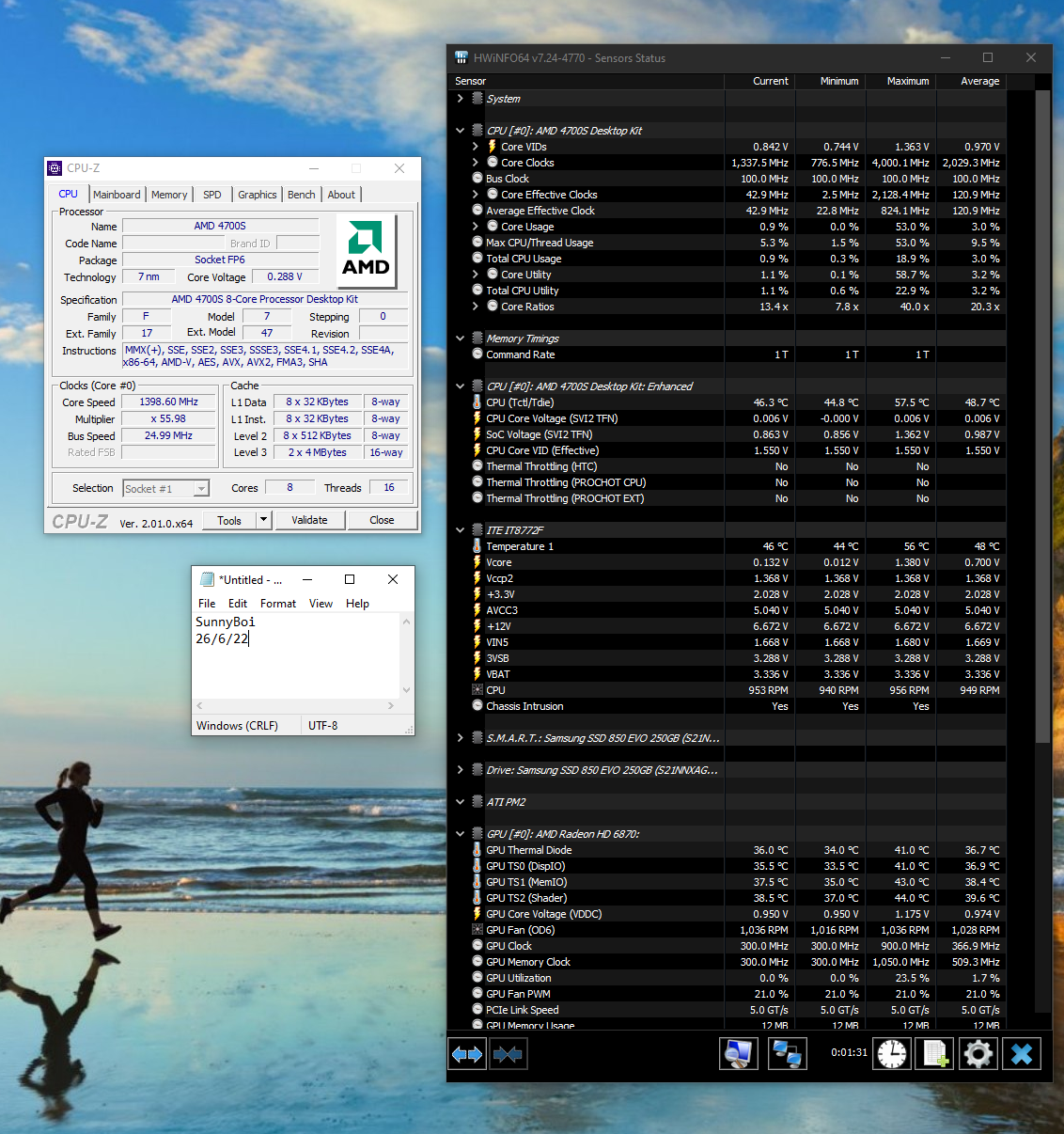Open the Socket #1 selection dropdown

click(201, 489)
